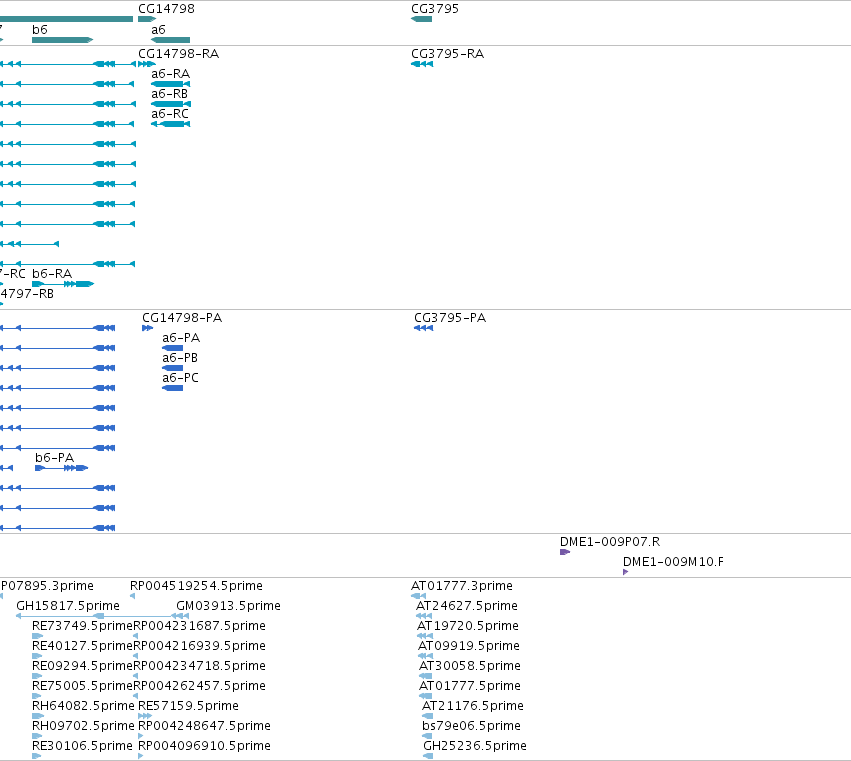Click the RE75005.5prime label
This screenshot has height=761, width=851.
[x=82, y=686]
